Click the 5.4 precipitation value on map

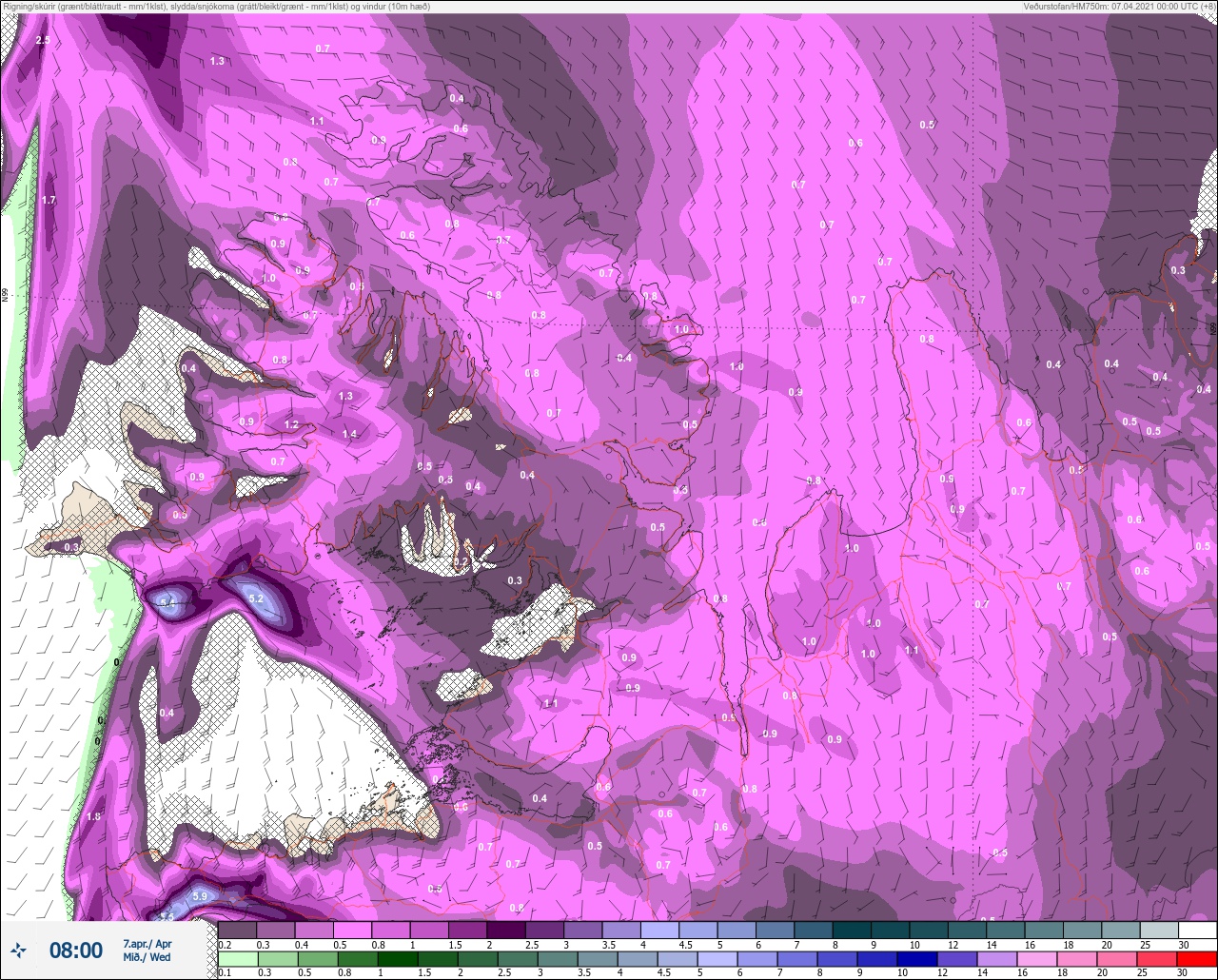168,603
